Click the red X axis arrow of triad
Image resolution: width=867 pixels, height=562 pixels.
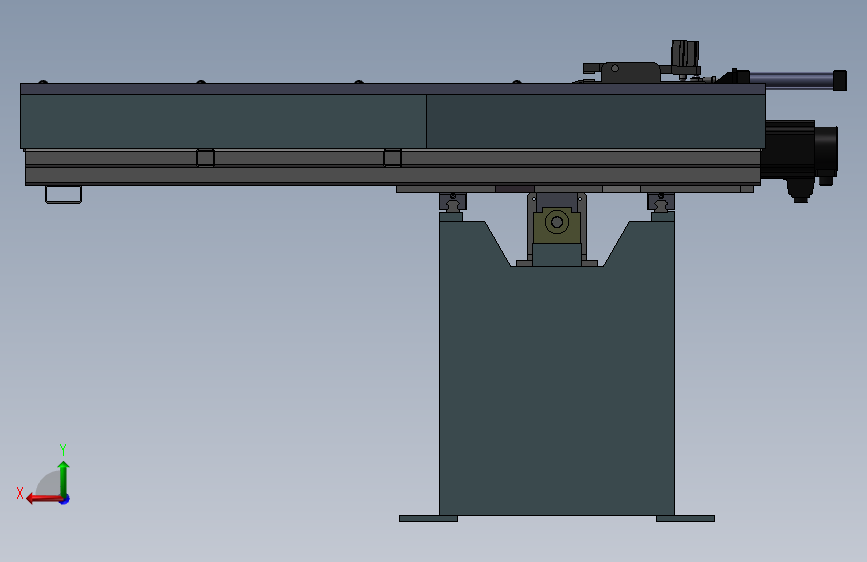click(44, 499)
